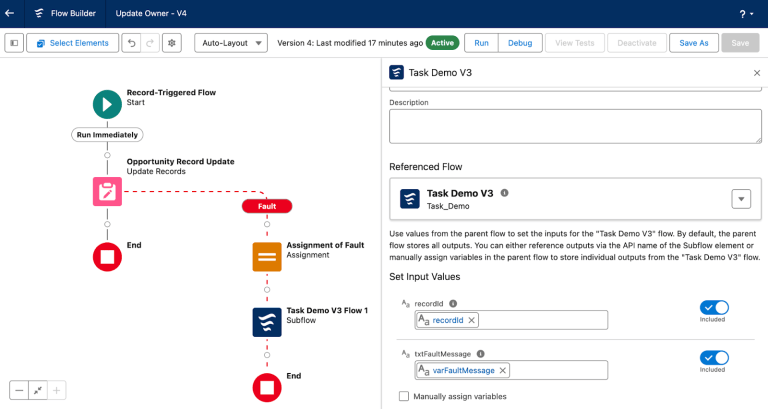Check Manually assign variables checkbox
The width and height of the screenshot is (768, 409).
[404, 396]
